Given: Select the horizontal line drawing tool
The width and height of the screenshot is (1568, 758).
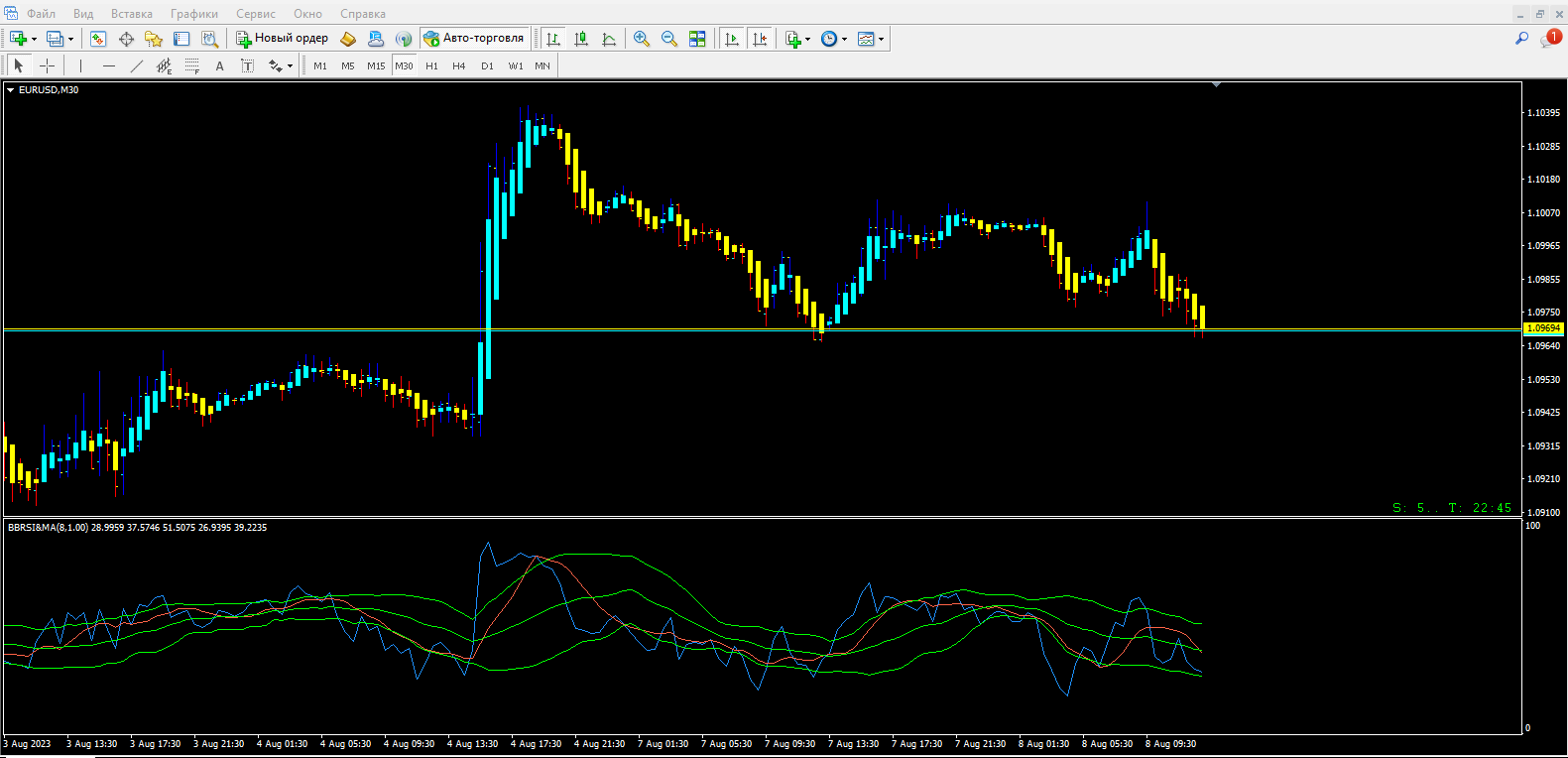Looking at the screenshot, I should (x=109, y=65).
